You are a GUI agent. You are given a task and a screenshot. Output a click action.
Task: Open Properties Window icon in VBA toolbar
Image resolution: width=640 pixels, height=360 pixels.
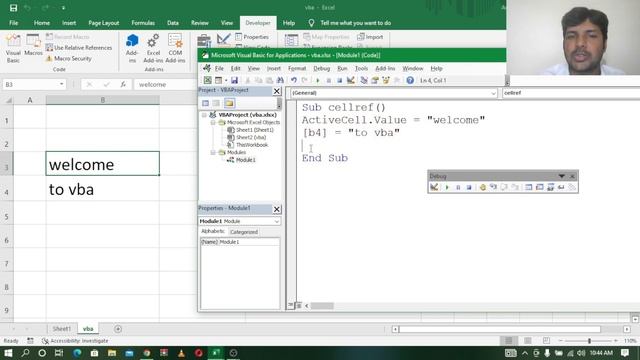point(374,80)
